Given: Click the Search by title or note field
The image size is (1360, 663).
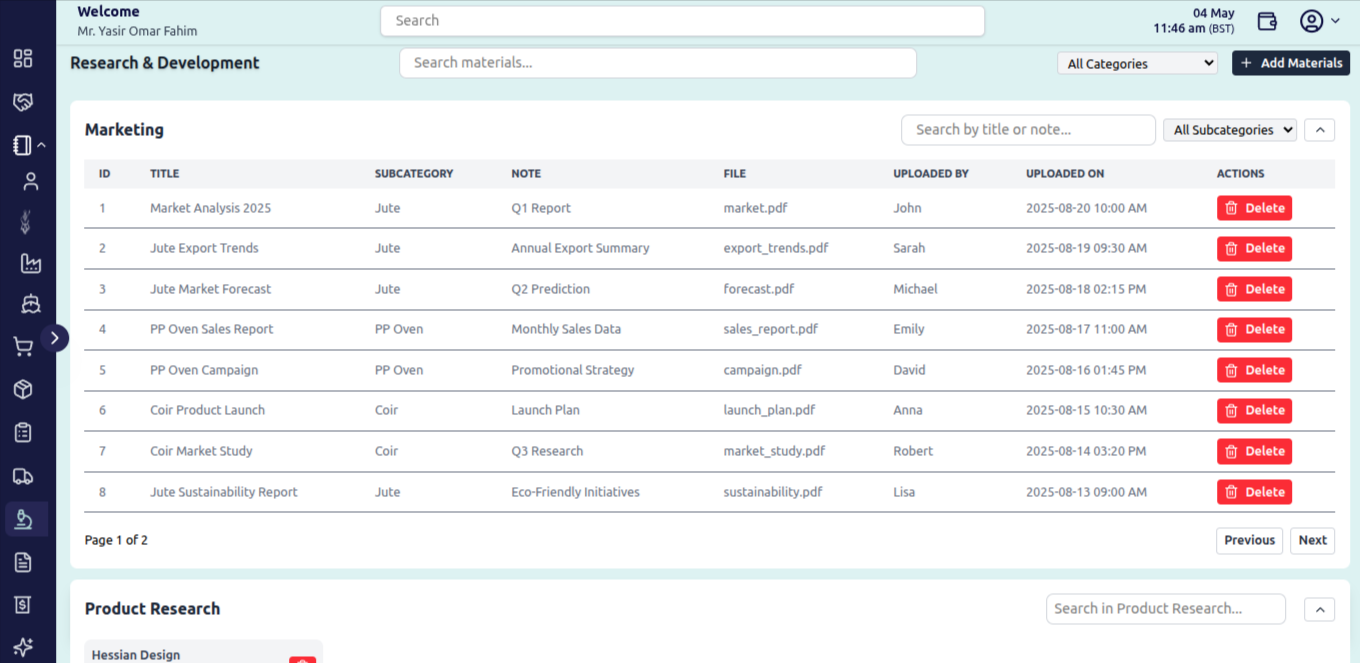Looking at the screenshot, I should [1028, 130].
